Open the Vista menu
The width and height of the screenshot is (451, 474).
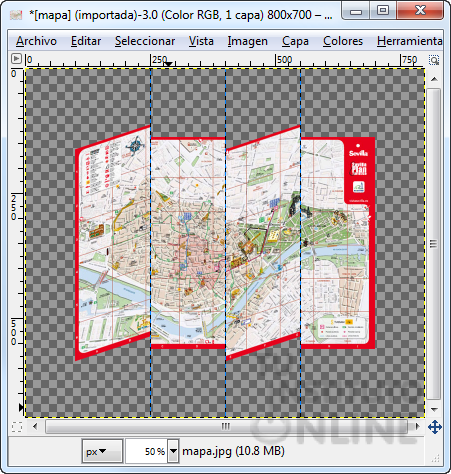point(201,41)
